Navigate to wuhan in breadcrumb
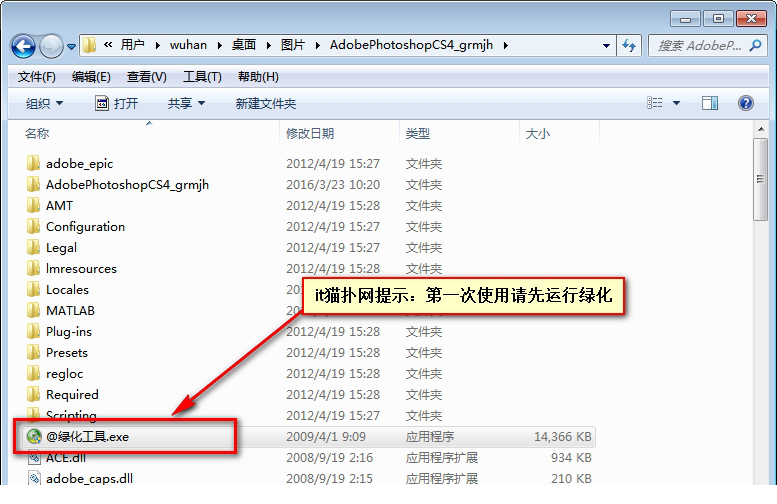 [188, 45]
